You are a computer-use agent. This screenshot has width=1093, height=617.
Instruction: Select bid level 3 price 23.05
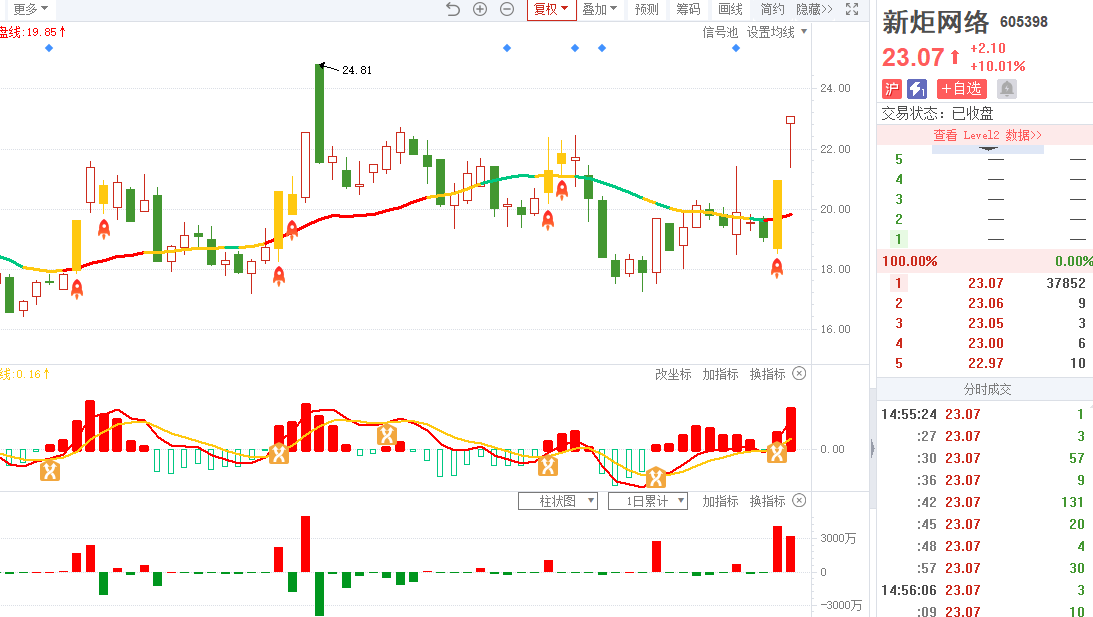click(x=986, y=323)
